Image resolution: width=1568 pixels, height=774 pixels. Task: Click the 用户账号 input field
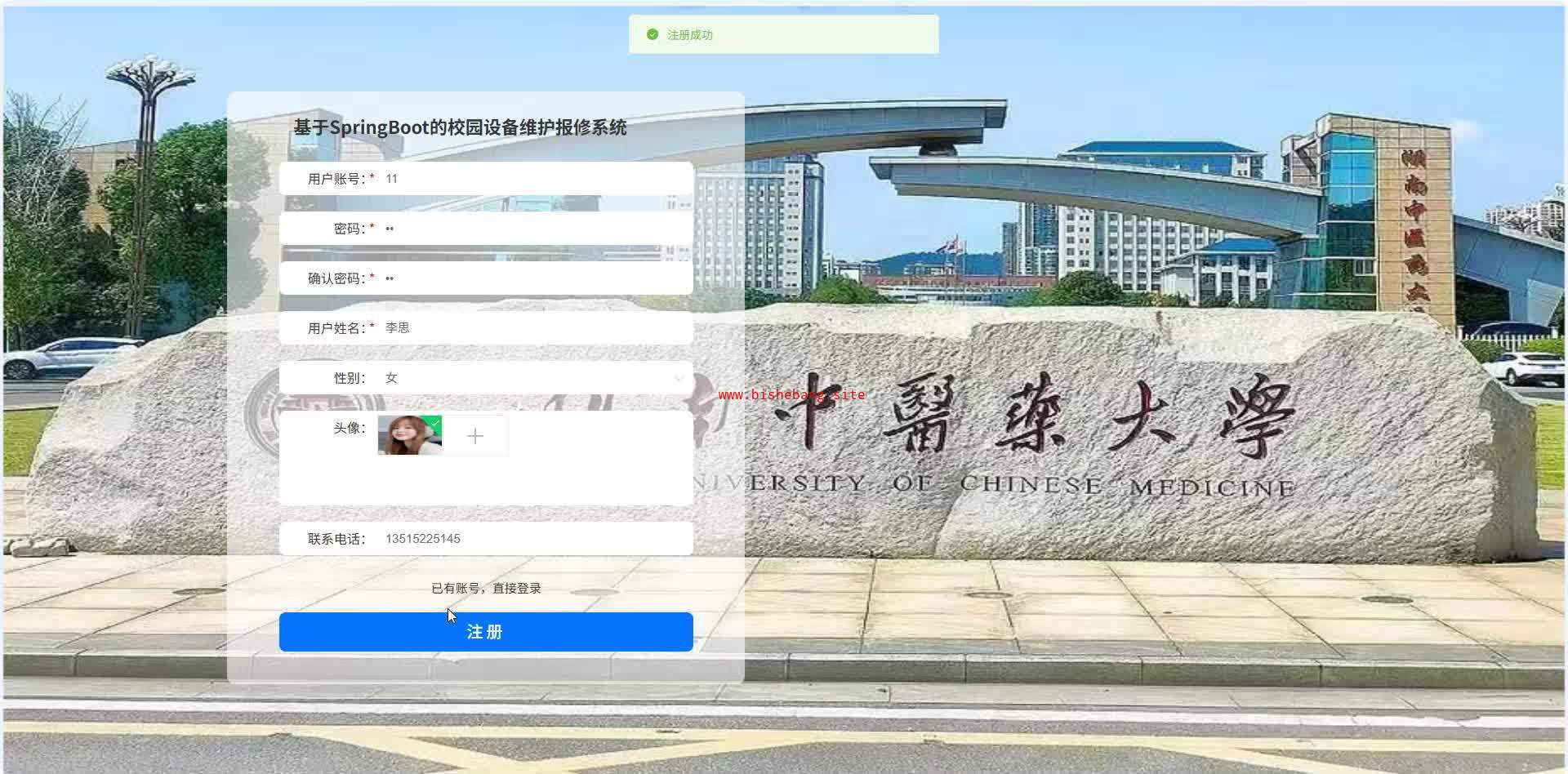coord(534,179)
